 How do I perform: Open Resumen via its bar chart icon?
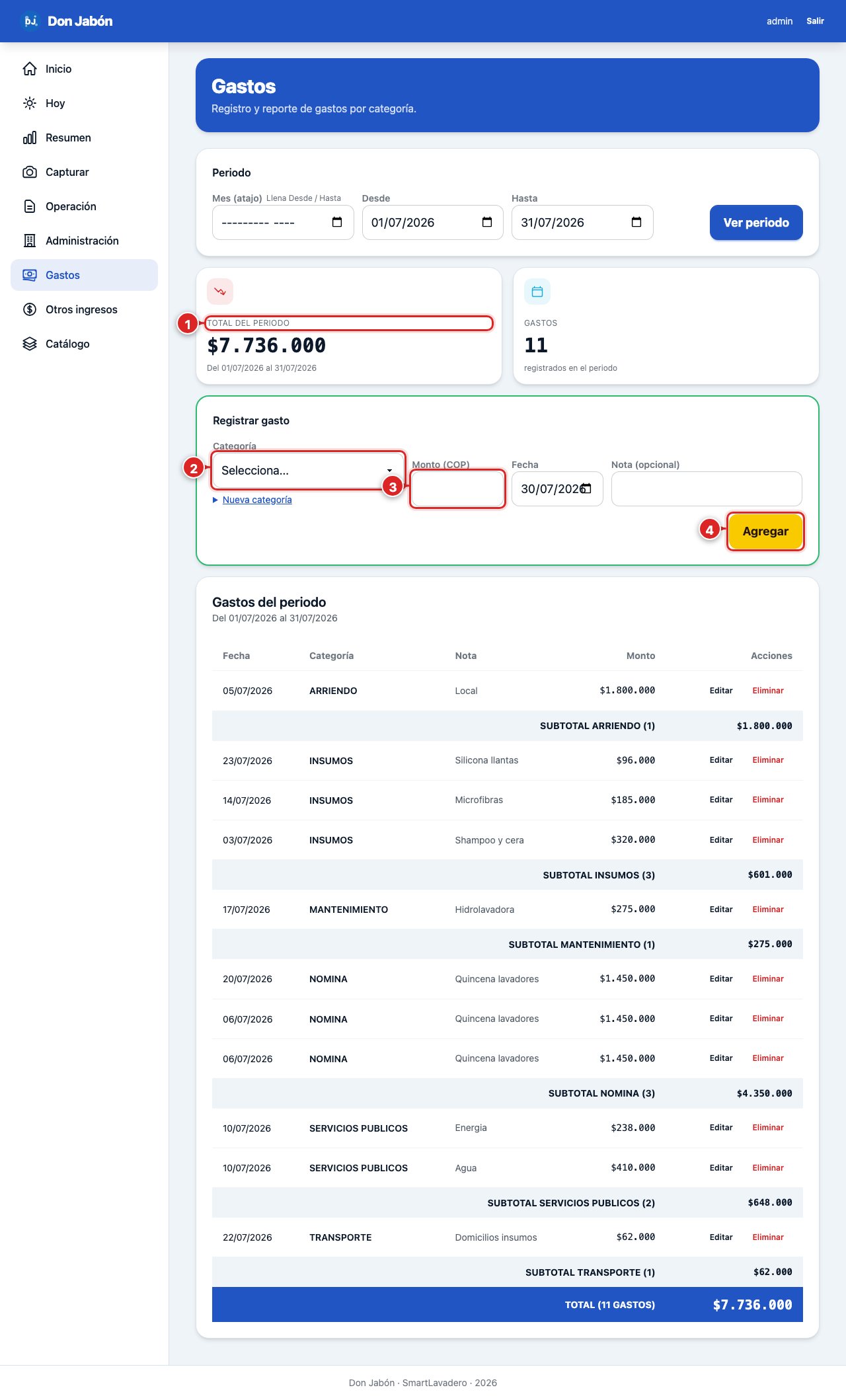30,137
